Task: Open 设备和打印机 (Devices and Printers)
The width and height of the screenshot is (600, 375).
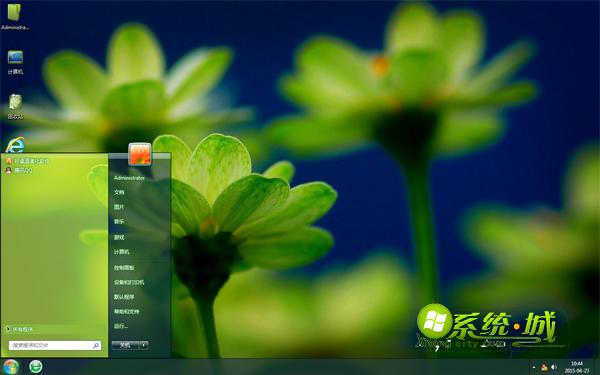Action: pyautogui.click(x=129, y=282)
